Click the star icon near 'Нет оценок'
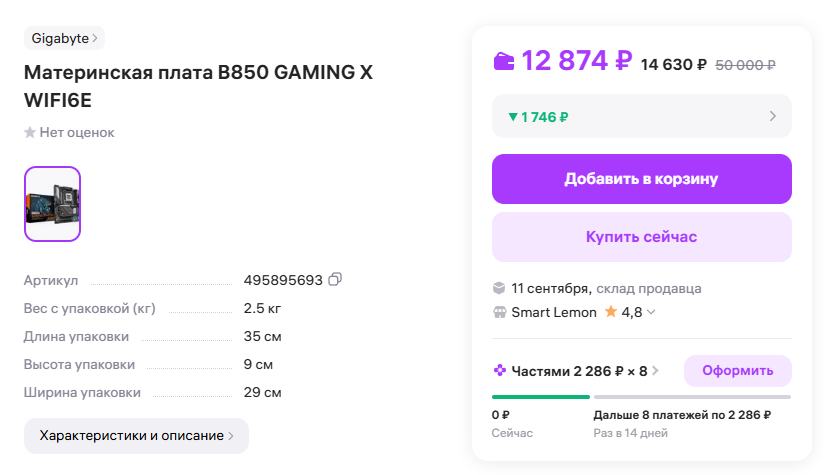This screenshot has height=475, width=824. tap(30, 132)
